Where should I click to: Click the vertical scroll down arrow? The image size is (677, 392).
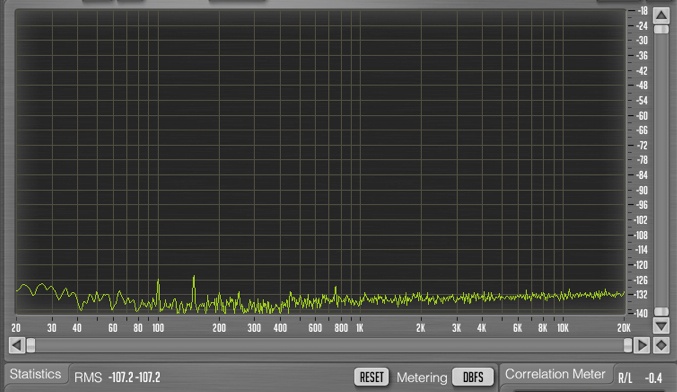[661, 326]
